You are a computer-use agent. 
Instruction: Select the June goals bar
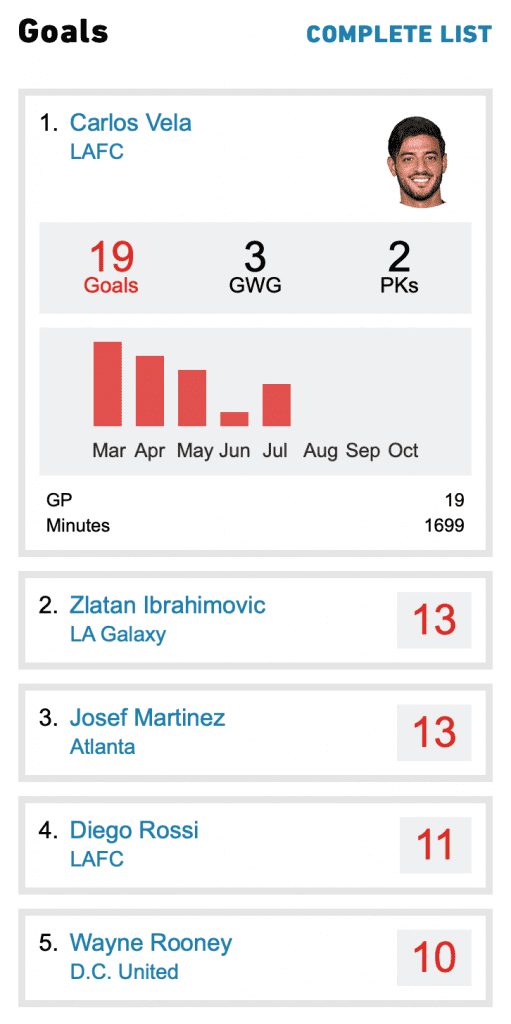coord(234,419)
